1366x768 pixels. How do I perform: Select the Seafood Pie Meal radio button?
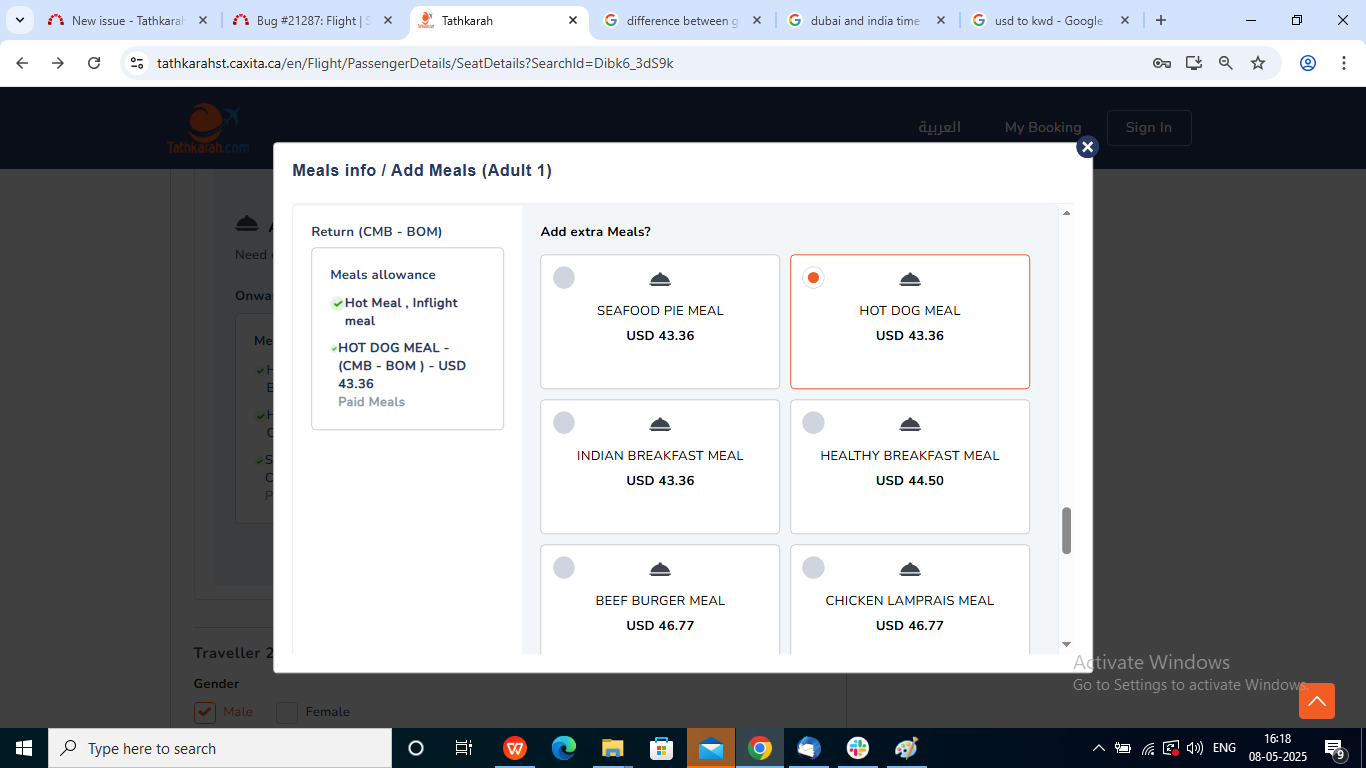coord(564,278)
